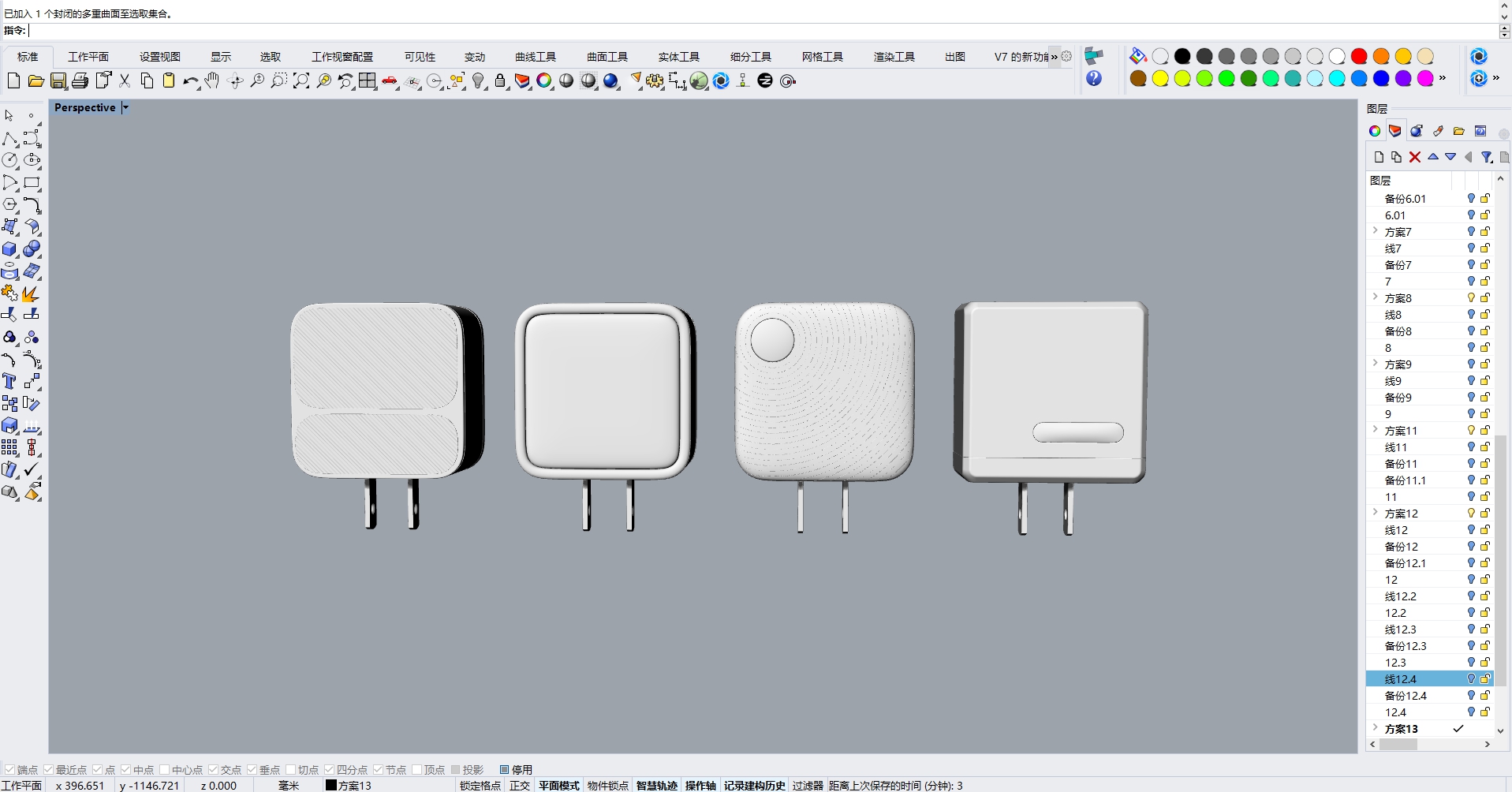The image size is (1512, 792).
Task: Click 记录建构历史 in the status bar
Action: pyautogui.click(x=753, y=785)
